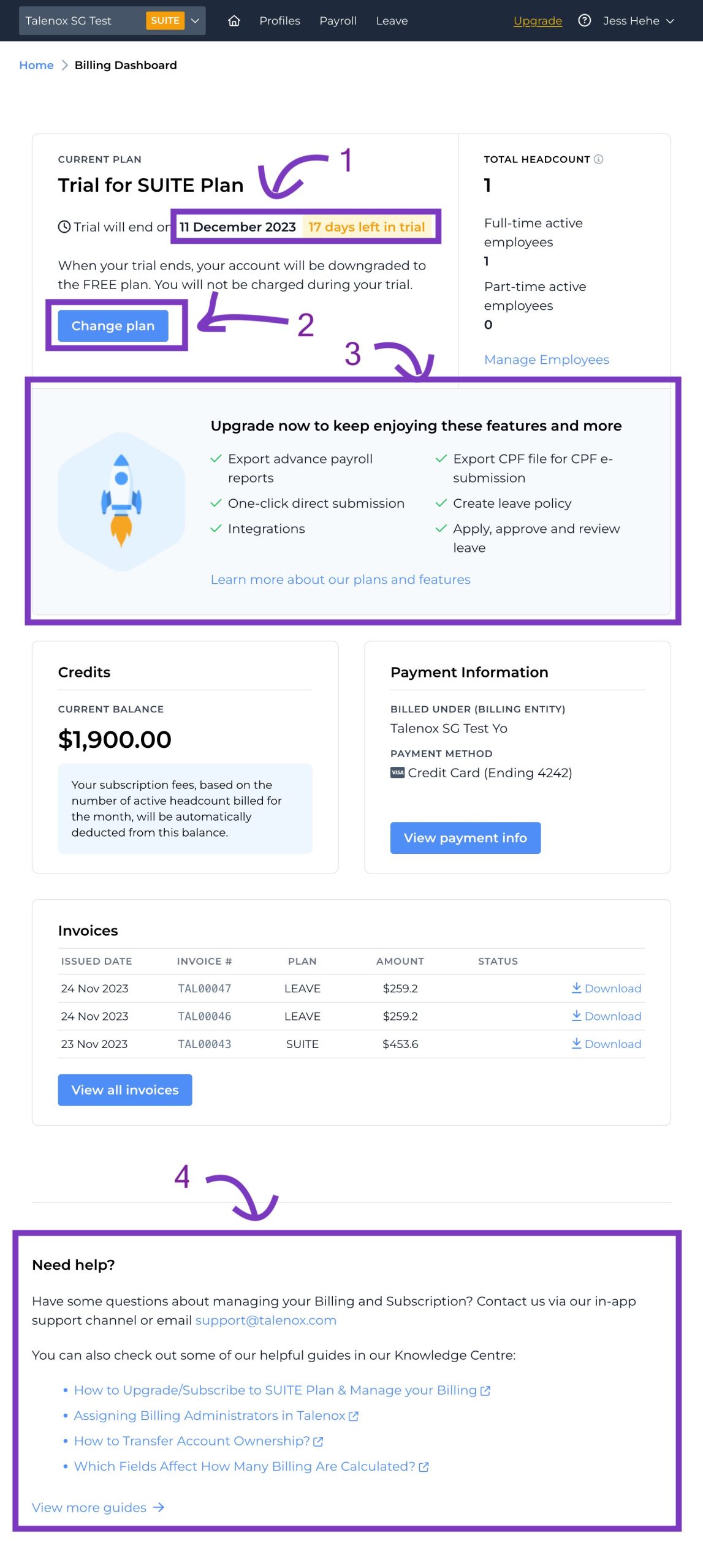703x1568 pixels.
Task: Click the download icon for invoice TAL00047
Action: click(577, 988)
